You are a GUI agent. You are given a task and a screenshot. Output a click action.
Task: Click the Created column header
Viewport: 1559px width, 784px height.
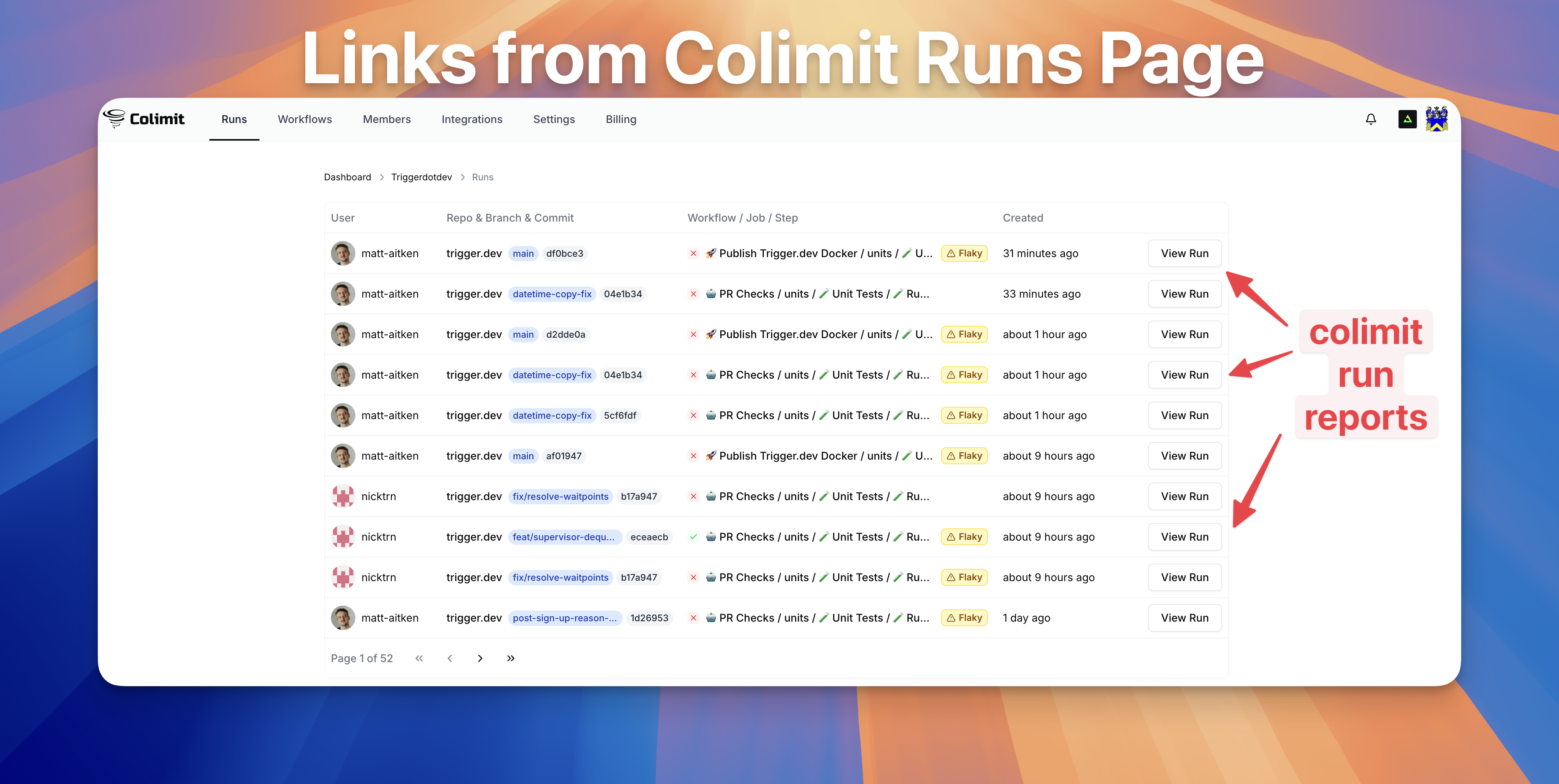[x=1023, y=218]
